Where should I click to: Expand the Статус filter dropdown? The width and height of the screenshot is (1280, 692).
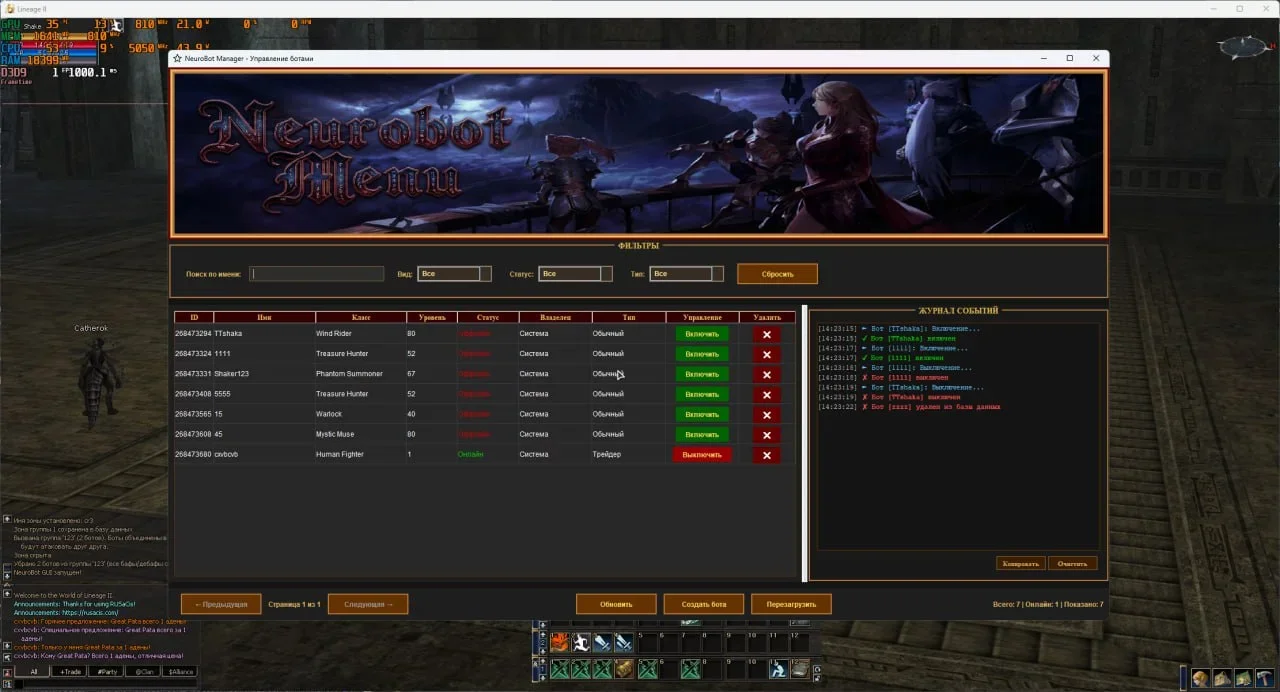point(575,274)
